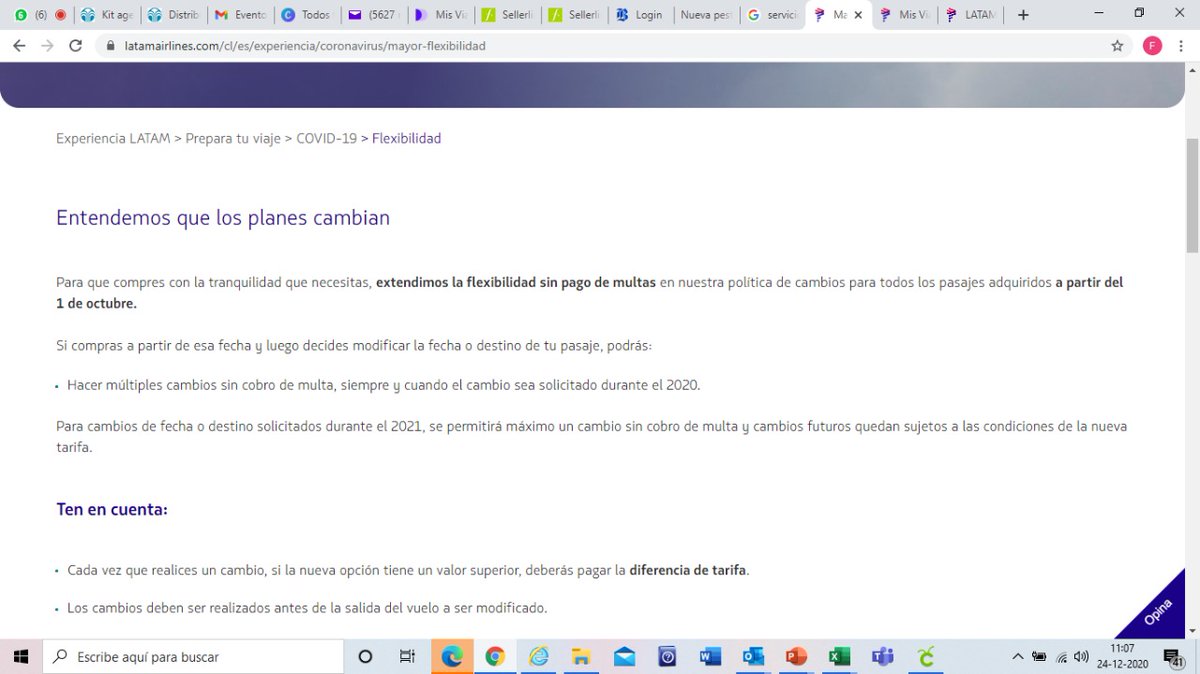Open Microsoft Word from taskbar

[711, 656]
